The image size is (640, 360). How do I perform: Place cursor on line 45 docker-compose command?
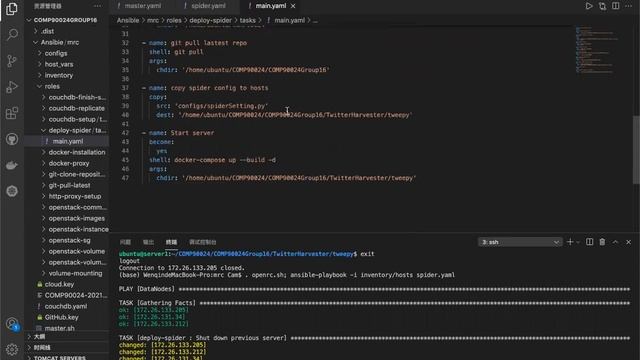(x=224, y=160)
